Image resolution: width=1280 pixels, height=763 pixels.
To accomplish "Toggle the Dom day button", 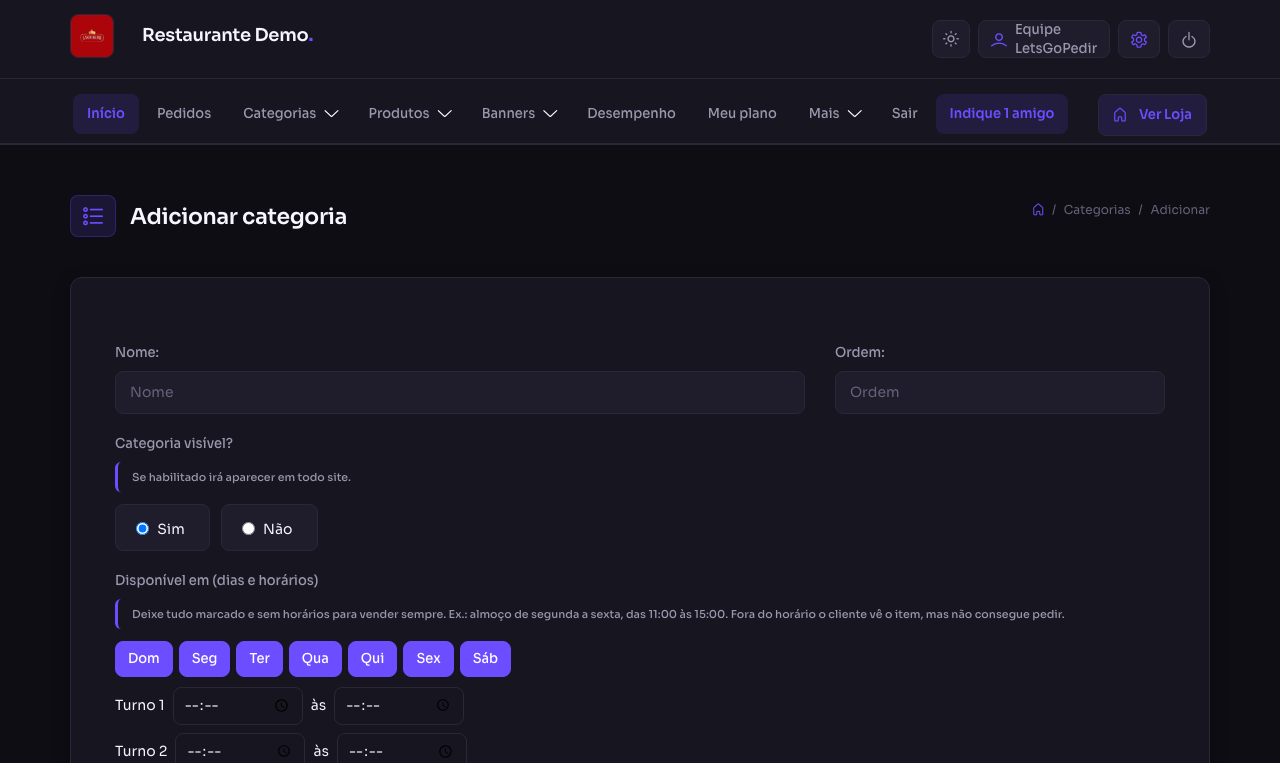I will click(x=144, y=659).
